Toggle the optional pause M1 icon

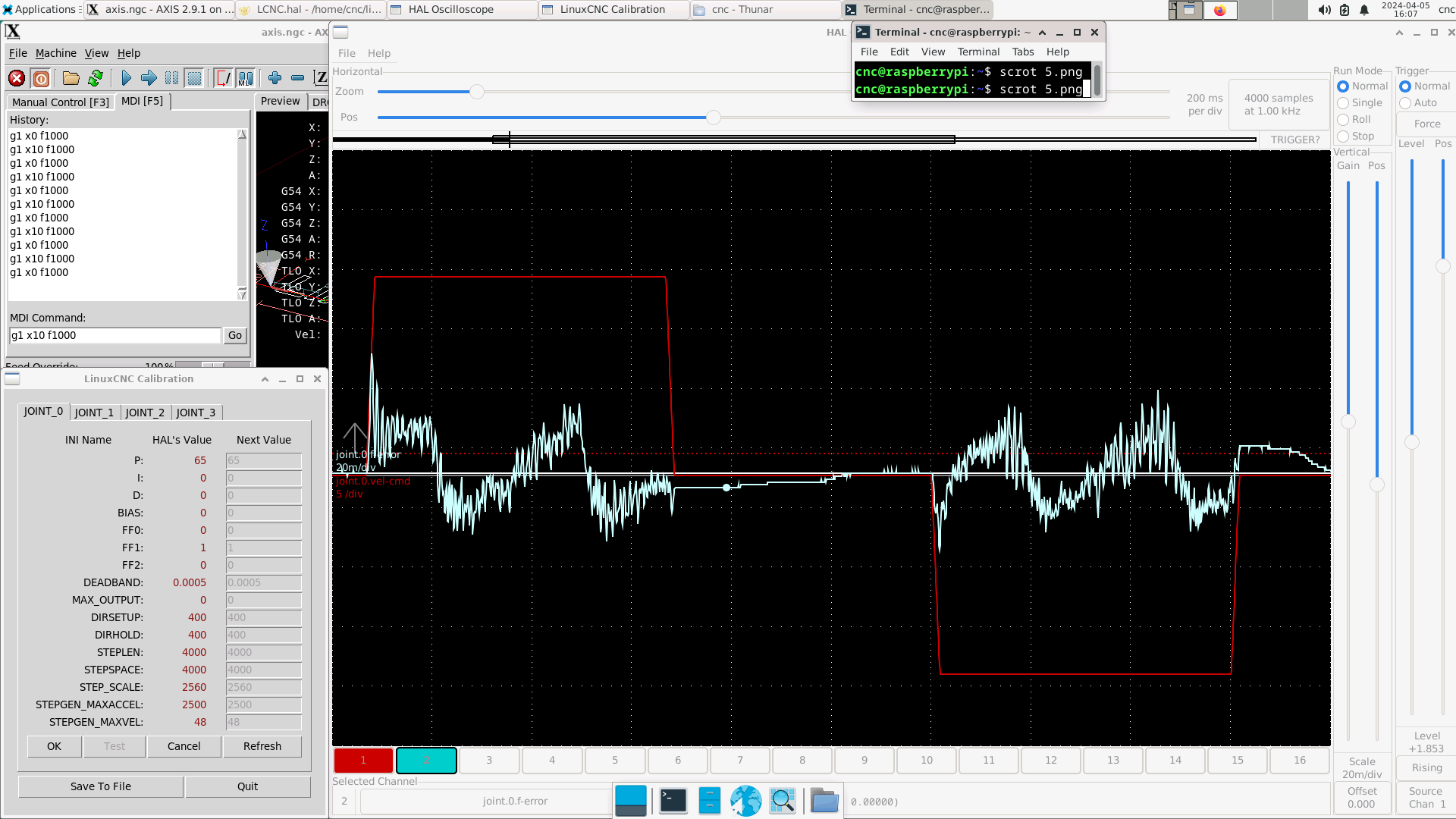(x=246, y=78)
